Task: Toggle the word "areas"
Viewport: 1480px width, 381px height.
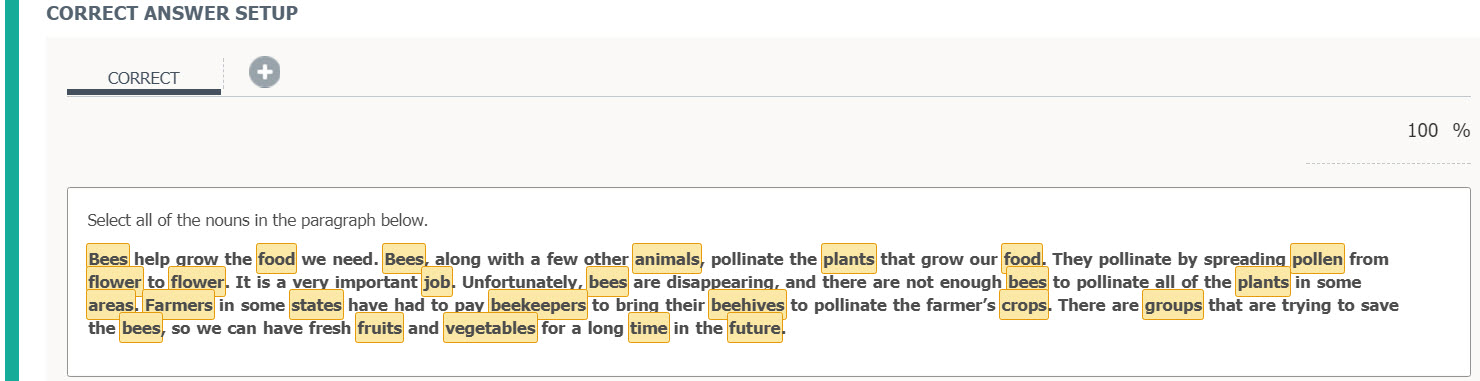Action: 110,305
